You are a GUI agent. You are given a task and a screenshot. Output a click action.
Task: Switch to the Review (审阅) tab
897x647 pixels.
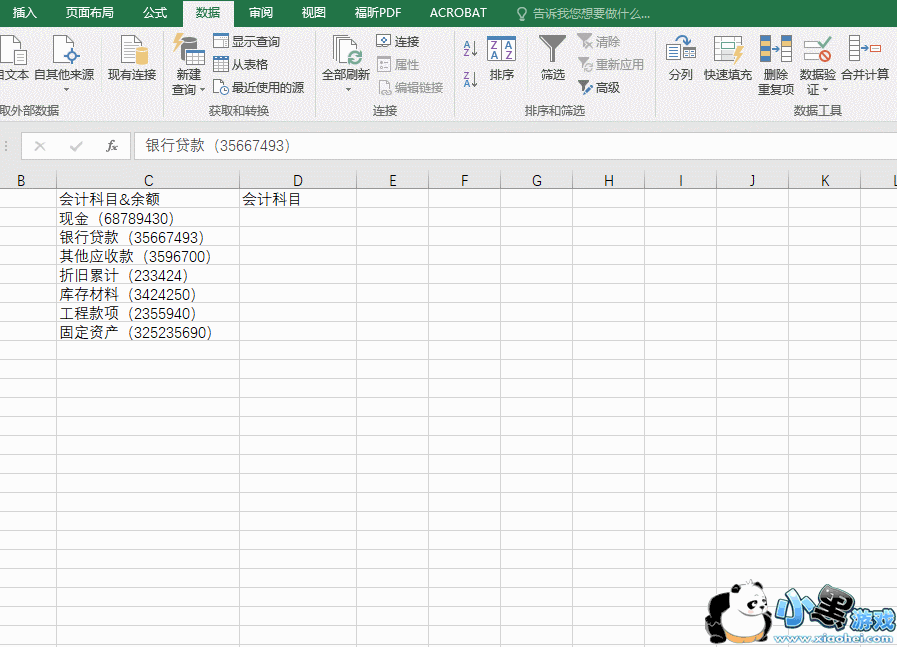point(261,13)
